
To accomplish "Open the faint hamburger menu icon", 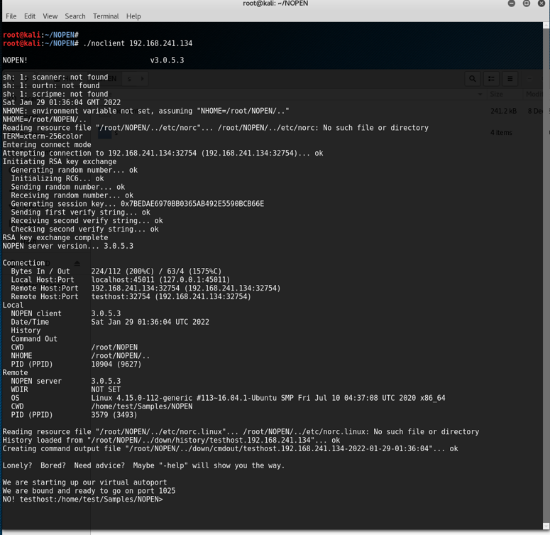I will pyautogui.click(x=510, y=79).
